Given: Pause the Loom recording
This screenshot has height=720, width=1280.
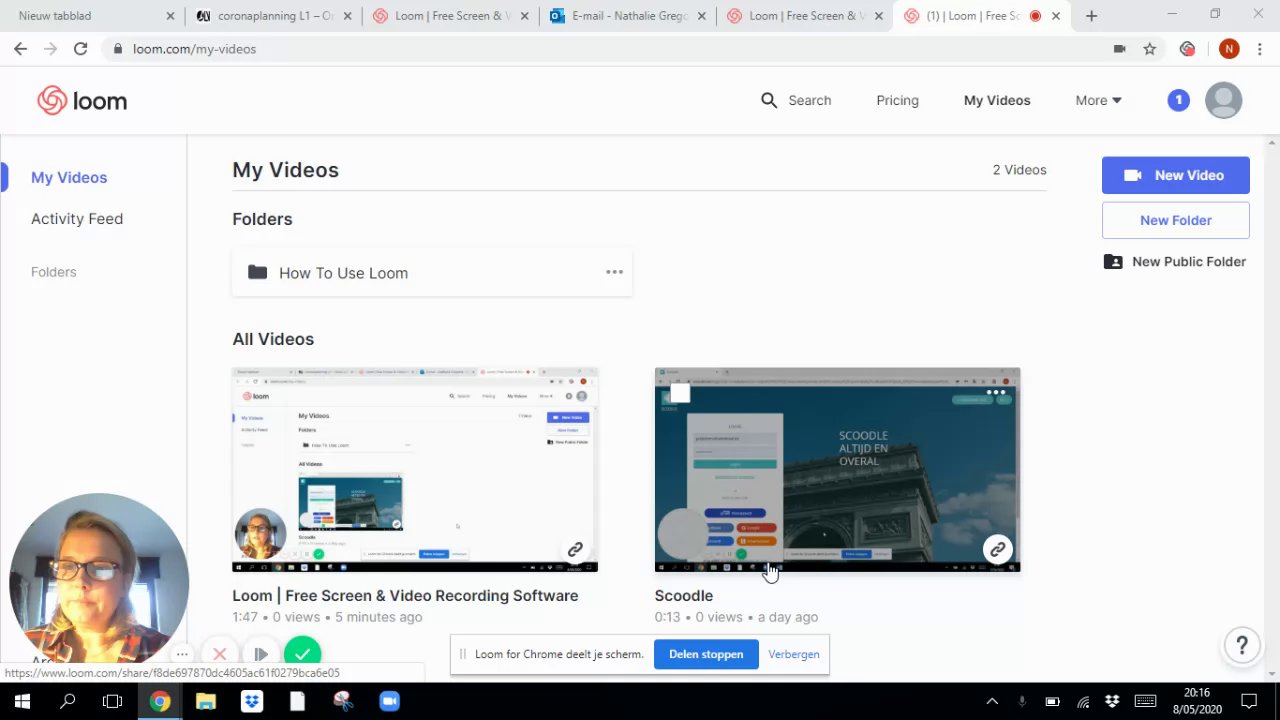Looking at the screenshot, I should 261,654.
